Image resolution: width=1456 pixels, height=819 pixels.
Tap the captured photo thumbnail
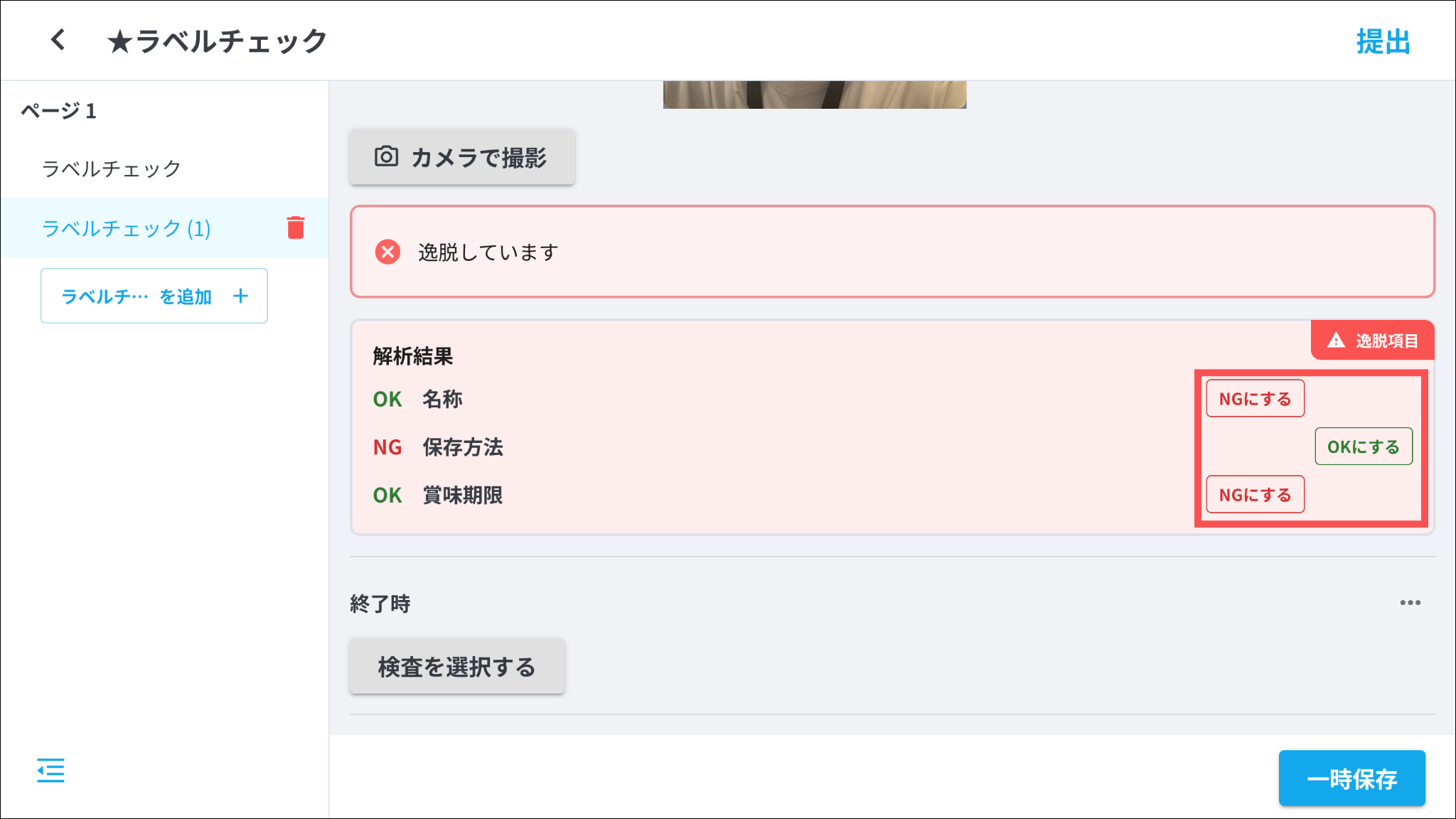815,95
